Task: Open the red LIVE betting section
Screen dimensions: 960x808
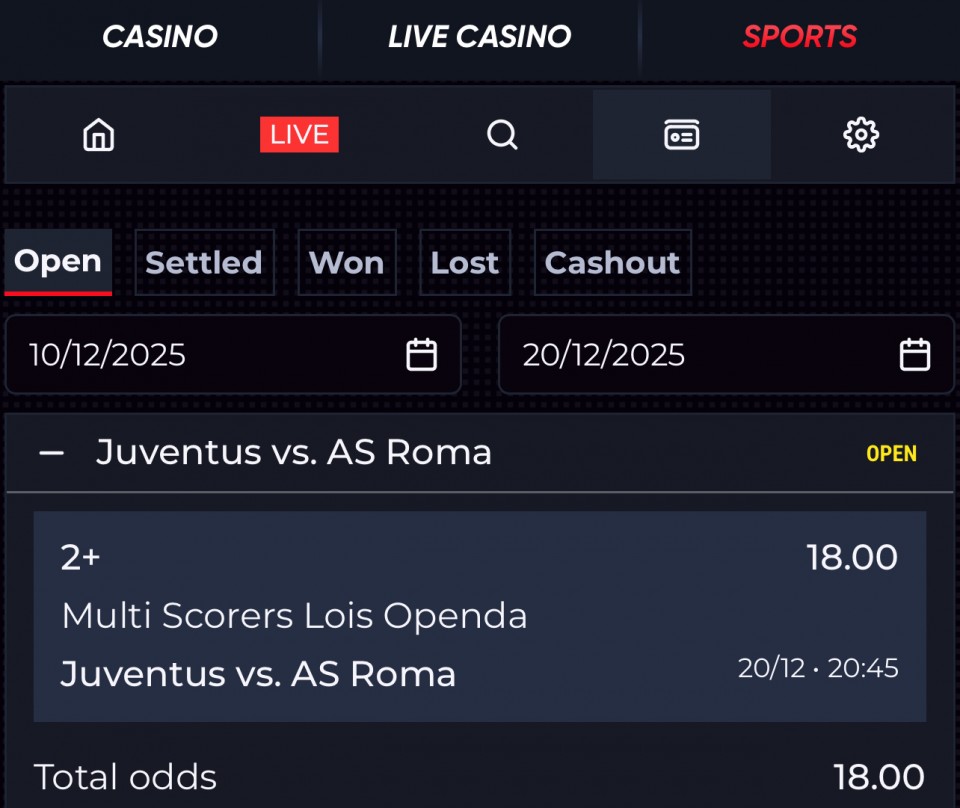Action: click(x=299, y=135)
